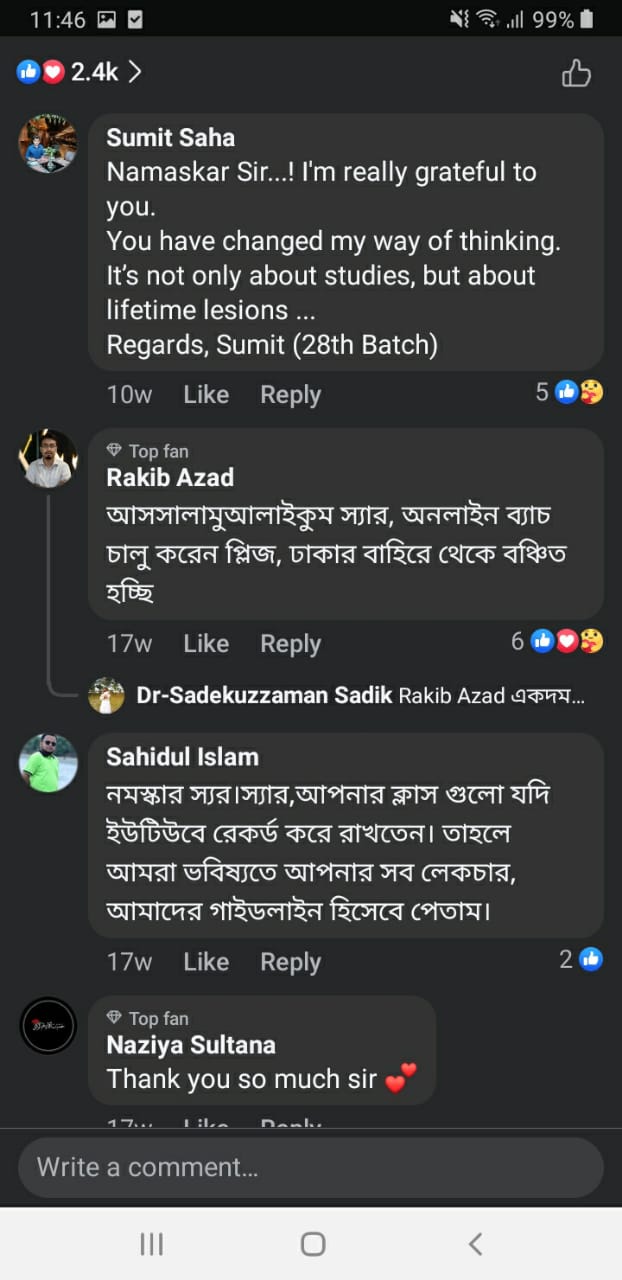This screenshot has height=1280, width=622.
Task: Open Sumit Saha's profile picture
Action: click(48, 144)
